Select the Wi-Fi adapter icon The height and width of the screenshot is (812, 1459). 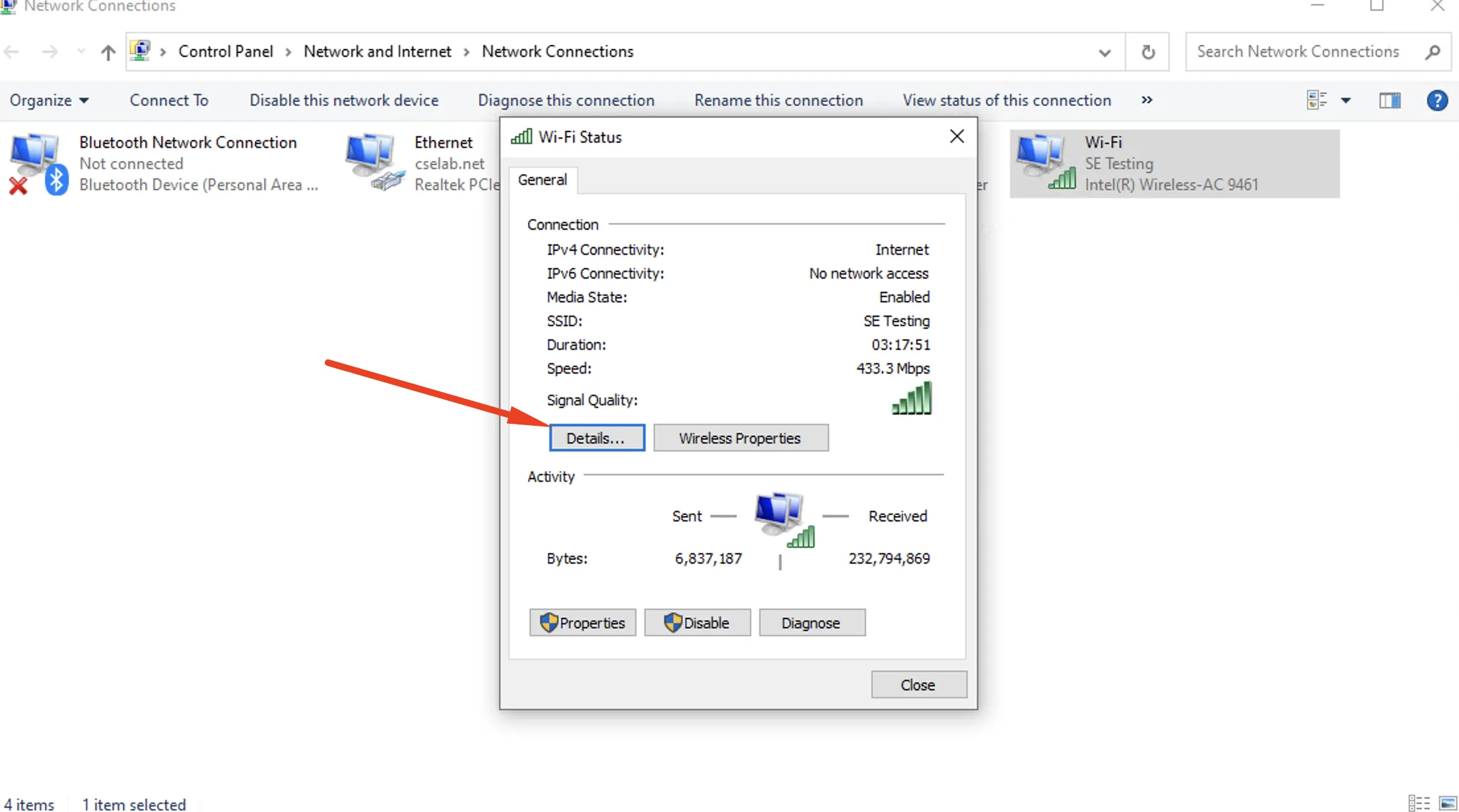[1046, 162]
